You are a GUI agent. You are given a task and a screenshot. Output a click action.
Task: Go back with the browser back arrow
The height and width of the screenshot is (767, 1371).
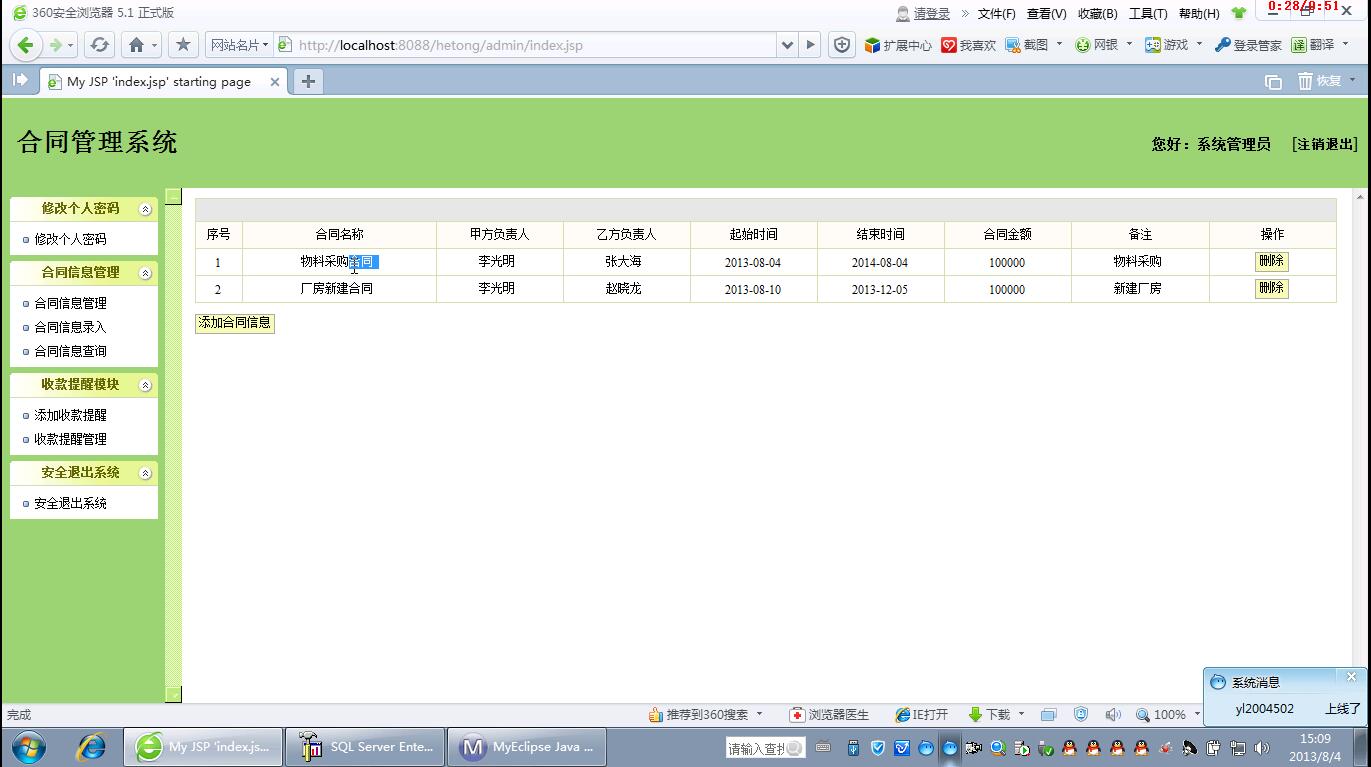tap(25, 45)
